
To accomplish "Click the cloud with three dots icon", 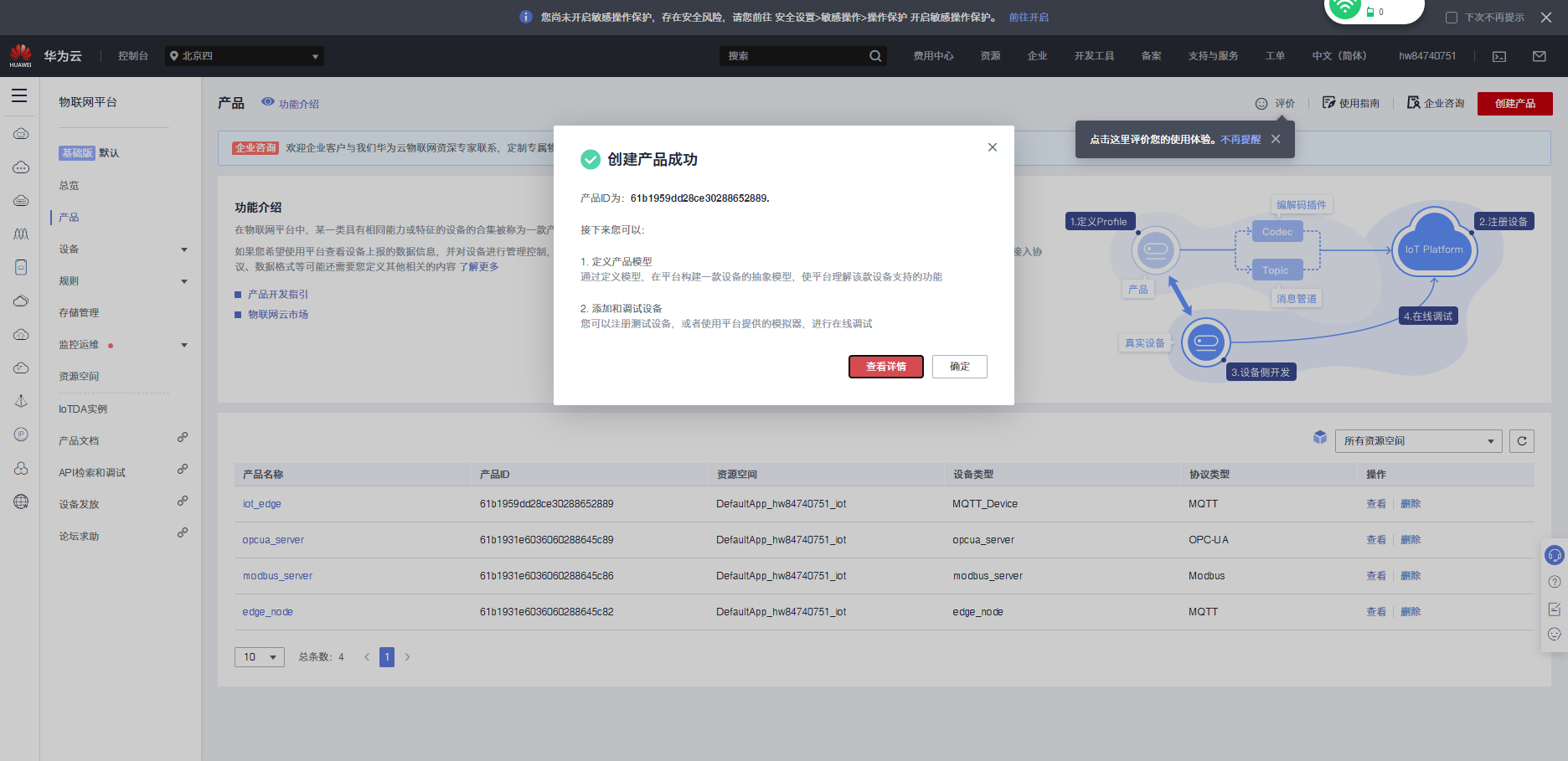I will pos(21,167).
